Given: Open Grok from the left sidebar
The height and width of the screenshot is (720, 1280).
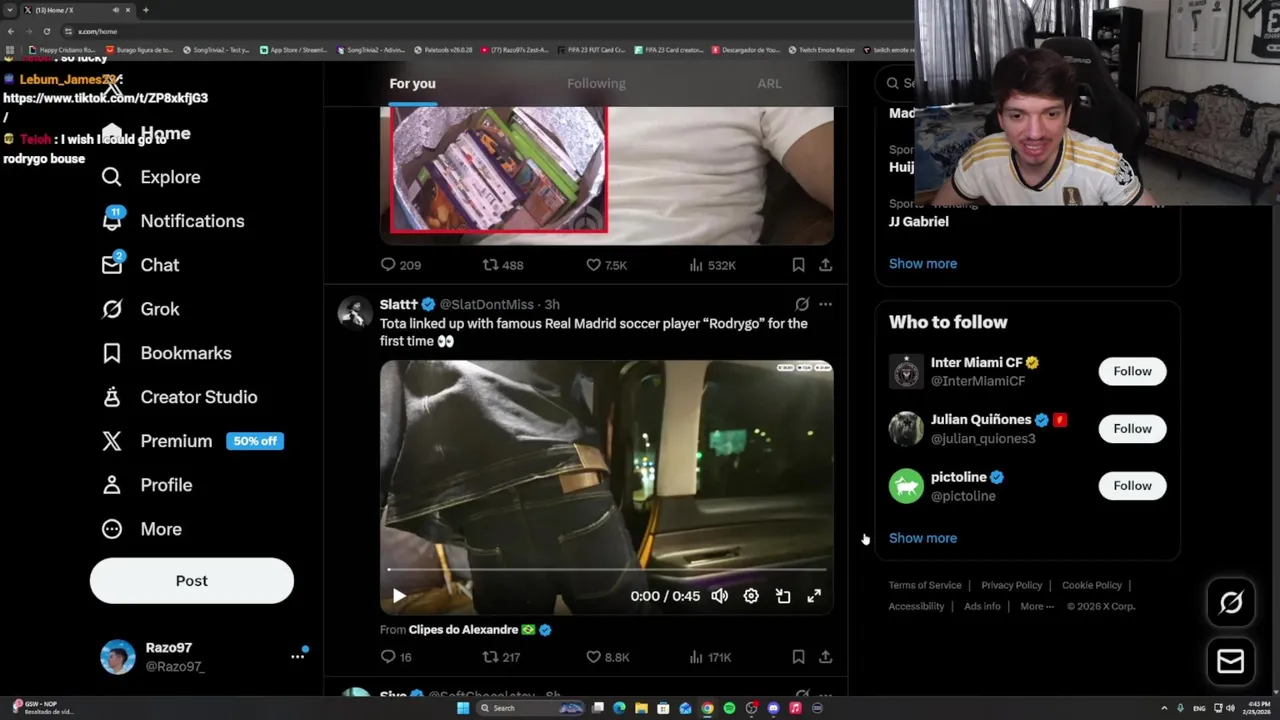Looking at the screenshot, I should click(x=140, y=309).
